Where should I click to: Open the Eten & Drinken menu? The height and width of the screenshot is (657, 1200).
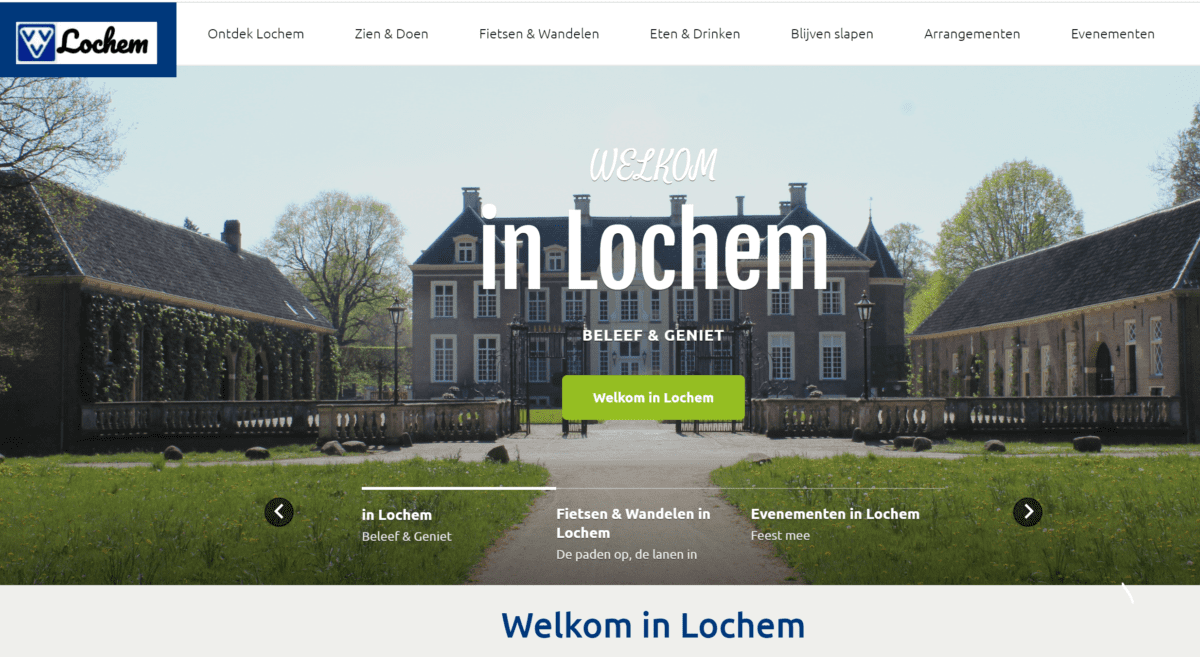click(695, 34)
